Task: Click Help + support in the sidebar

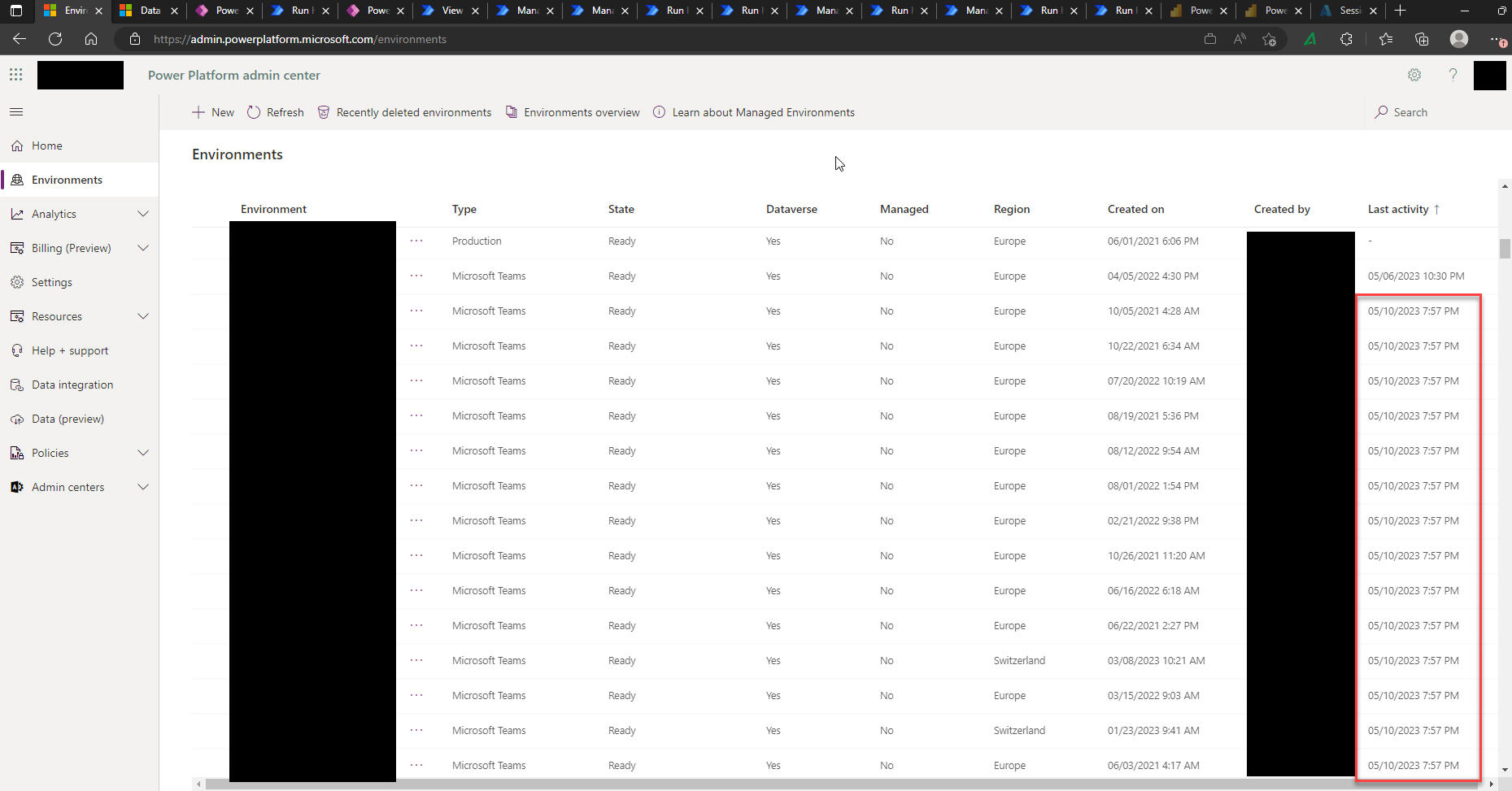Action: [70, 350]
